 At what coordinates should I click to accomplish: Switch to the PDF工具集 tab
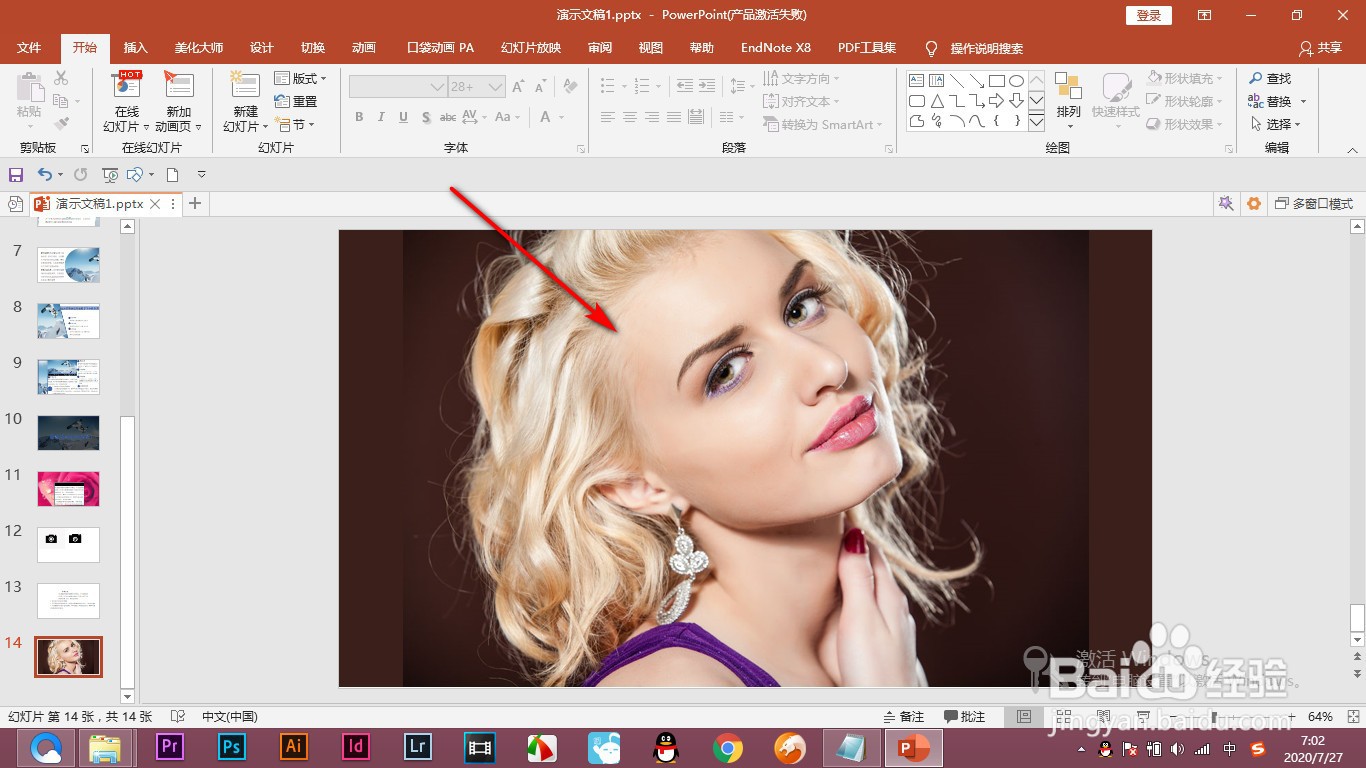pos(866,48)
